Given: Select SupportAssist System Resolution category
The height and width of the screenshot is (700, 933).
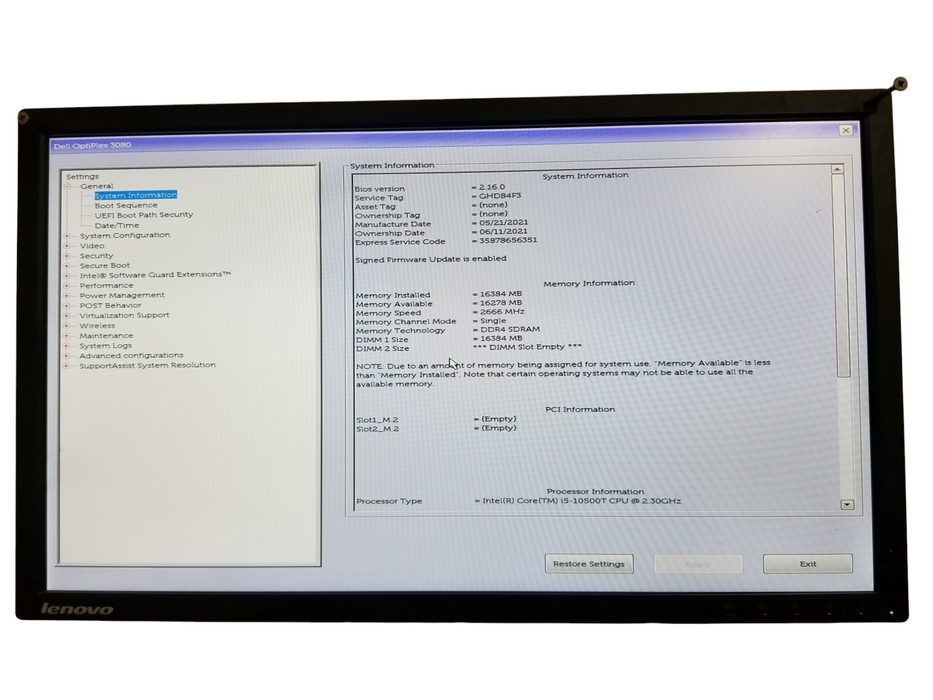Looking at the screenshot, I should pos(148,365).
